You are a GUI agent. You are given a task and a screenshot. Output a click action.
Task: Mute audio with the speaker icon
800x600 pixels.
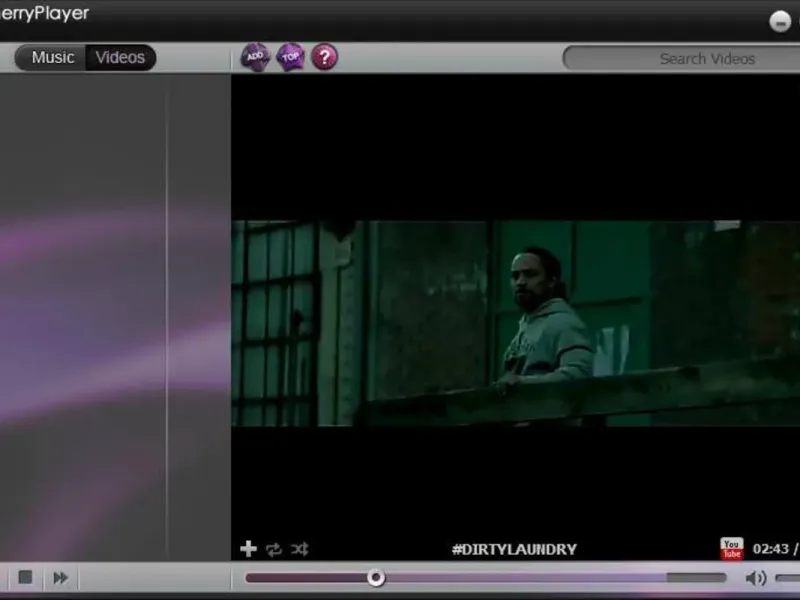[756, 578]
